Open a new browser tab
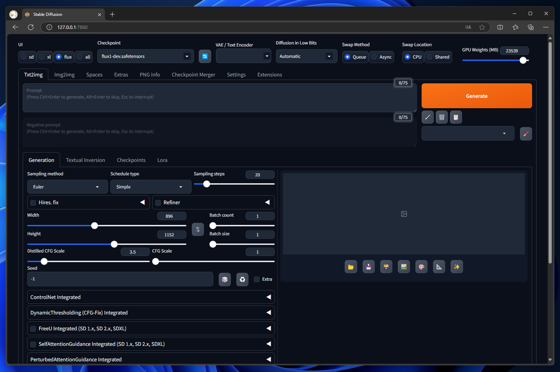Screen dimensions: 560x372 click(112, 14)
